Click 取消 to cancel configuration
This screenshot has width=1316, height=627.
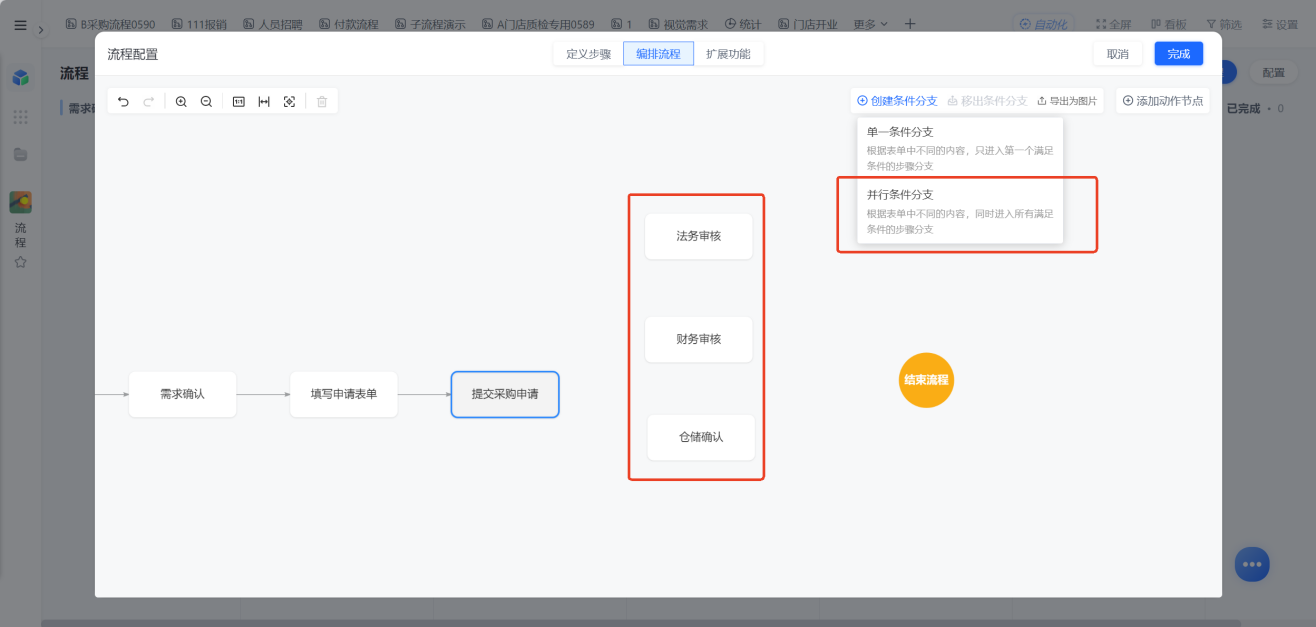(x=1117, y=54)
